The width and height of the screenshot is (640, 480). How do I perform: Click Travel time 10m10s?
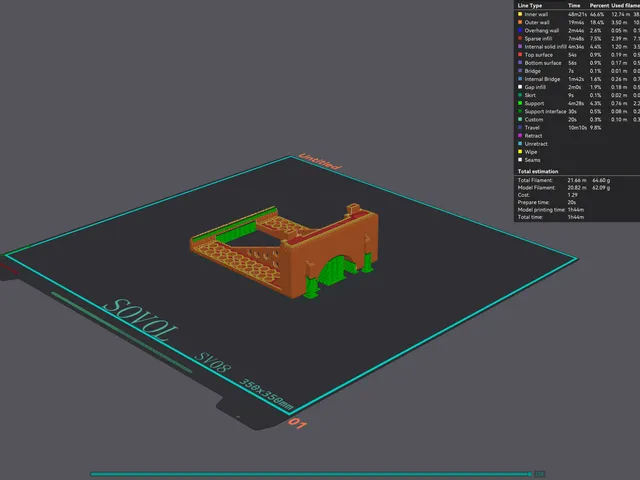click(577, 128)
